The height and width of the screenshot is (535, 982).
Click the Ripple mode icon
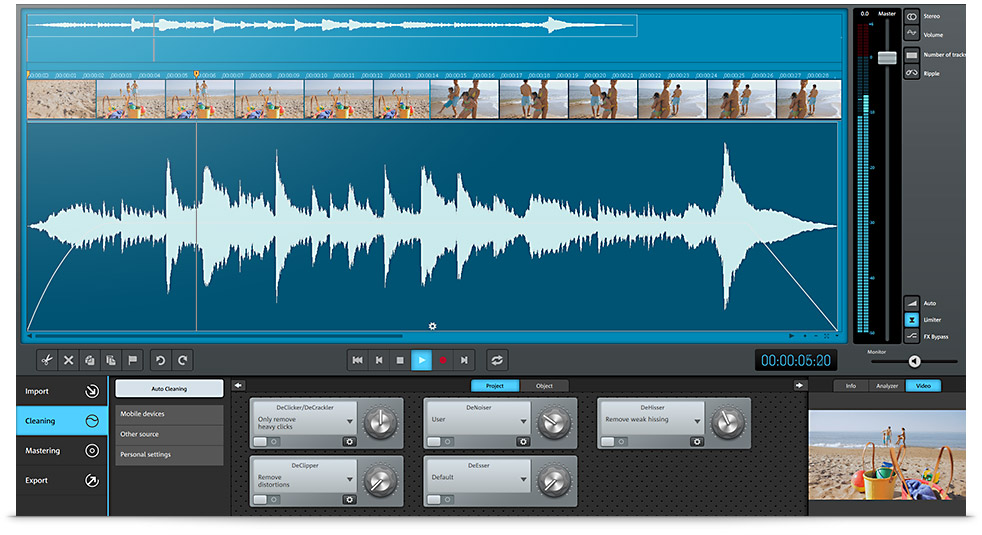point(911,72)
